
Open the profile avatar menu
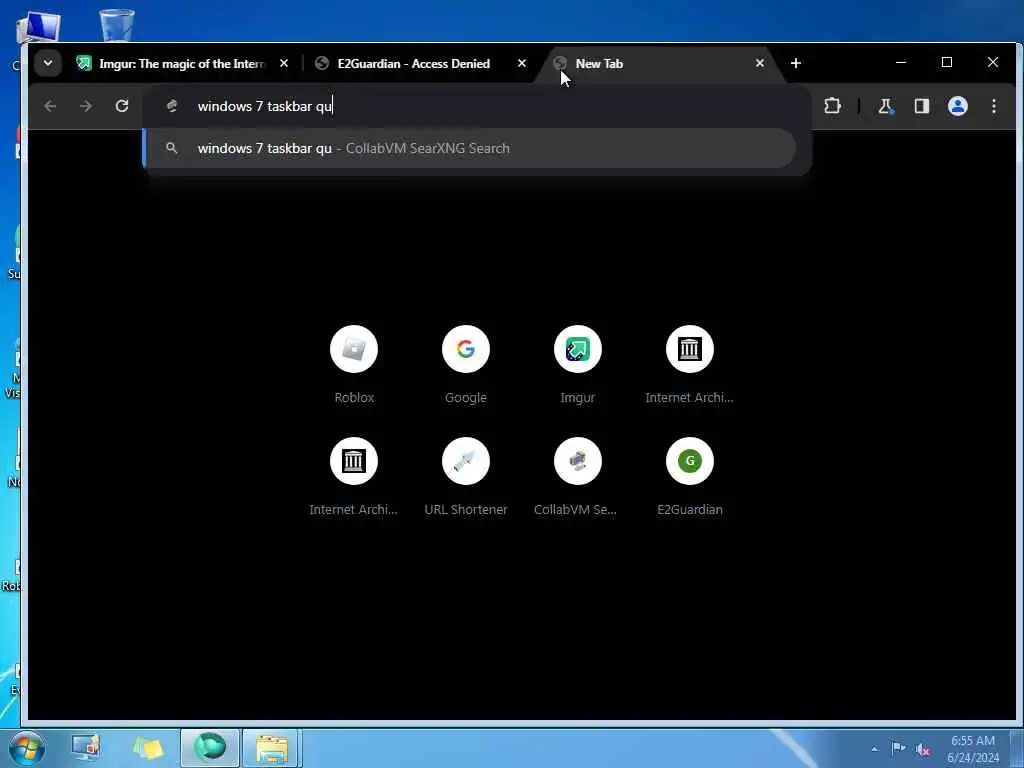pos(957,106)
